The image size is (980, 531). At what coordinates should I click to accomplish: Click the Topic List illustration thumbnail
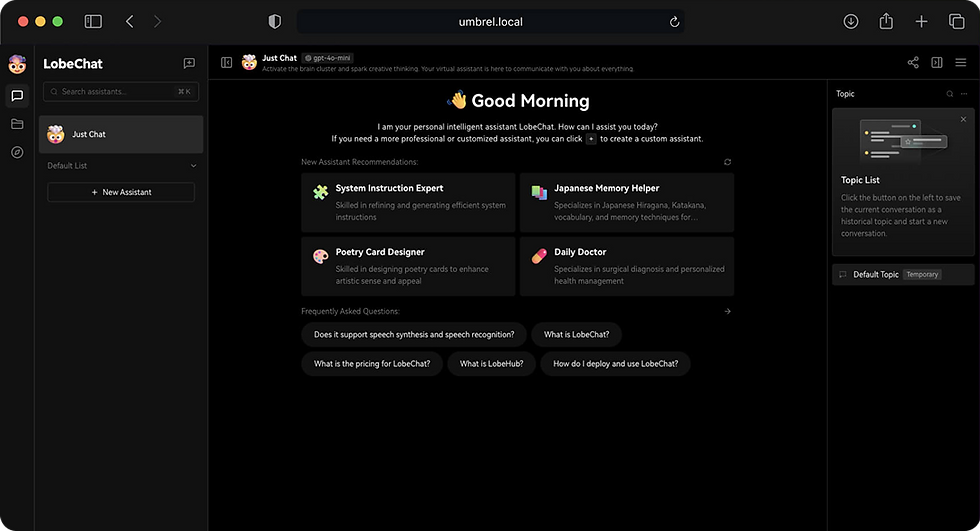pyautogui.click(x=904, y=141)
